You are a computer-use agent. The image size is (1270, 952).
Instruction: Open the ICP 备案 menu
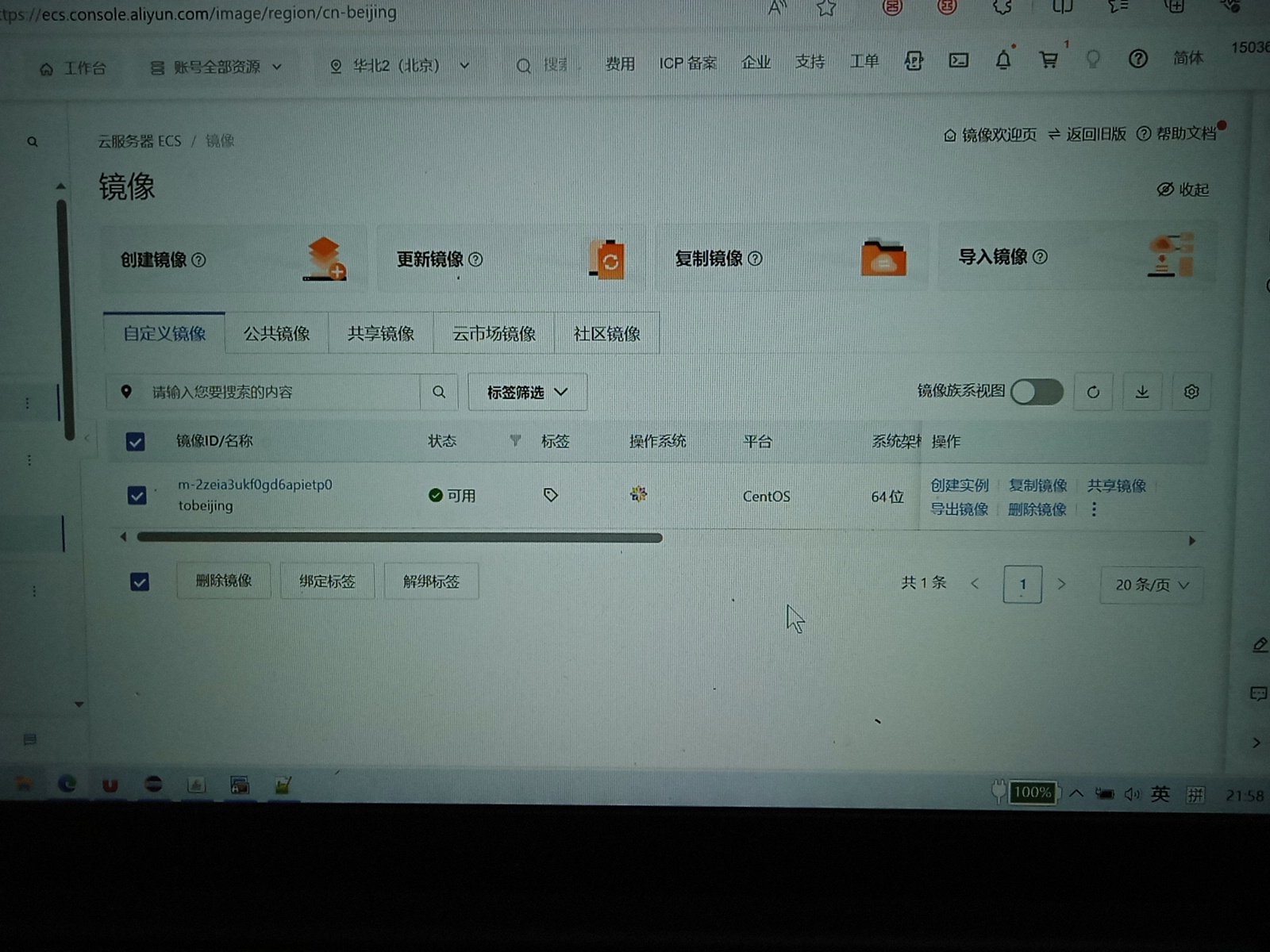click(687, 63)
